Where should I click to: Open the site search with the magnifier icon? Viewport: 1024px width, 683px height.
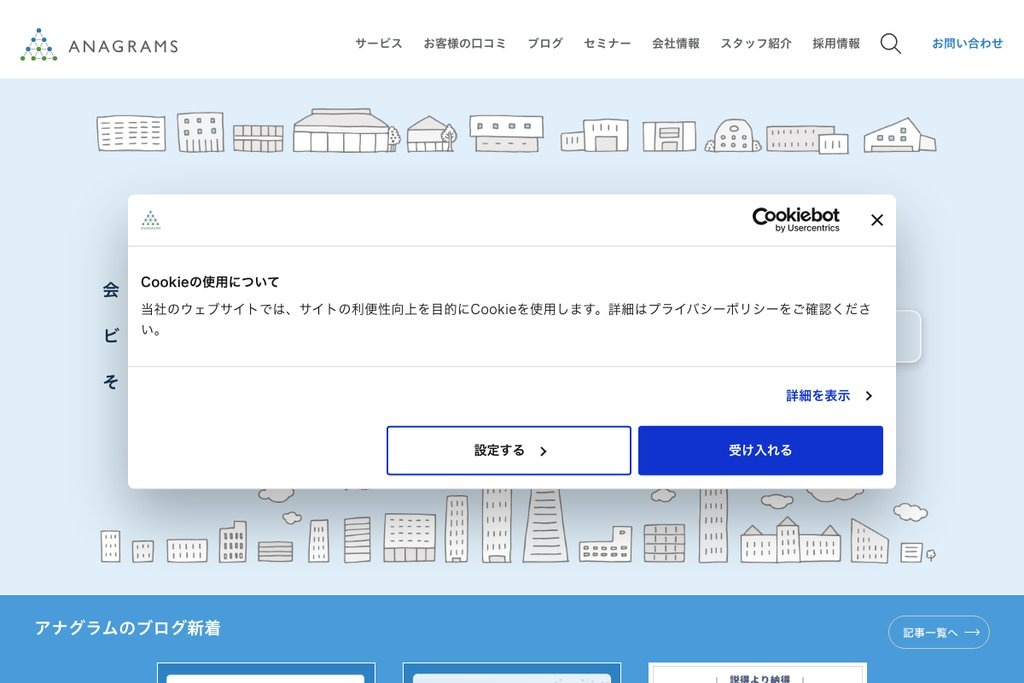click(889, 44)
